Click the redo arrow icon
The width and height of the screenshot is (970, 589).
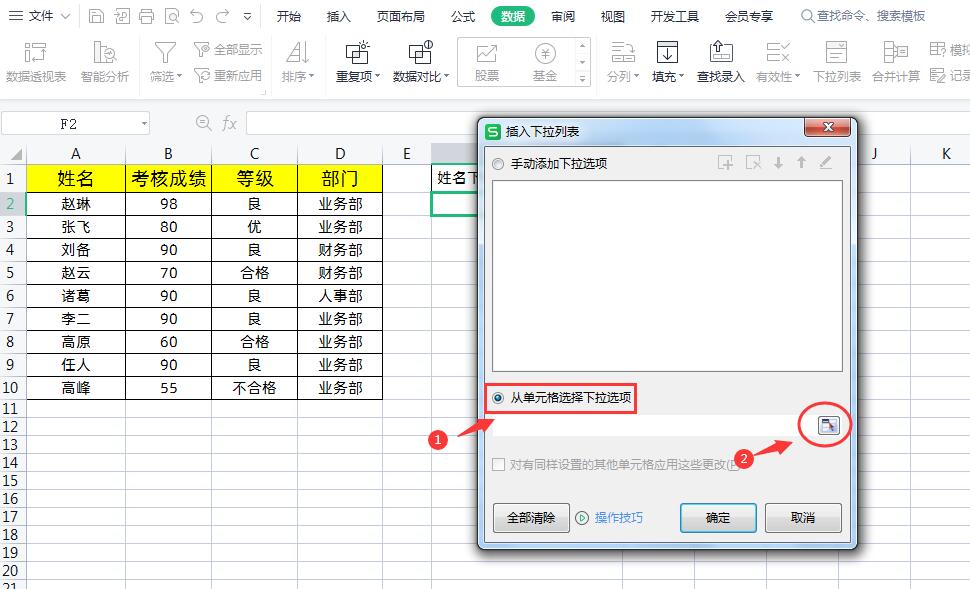click(223, 16)
